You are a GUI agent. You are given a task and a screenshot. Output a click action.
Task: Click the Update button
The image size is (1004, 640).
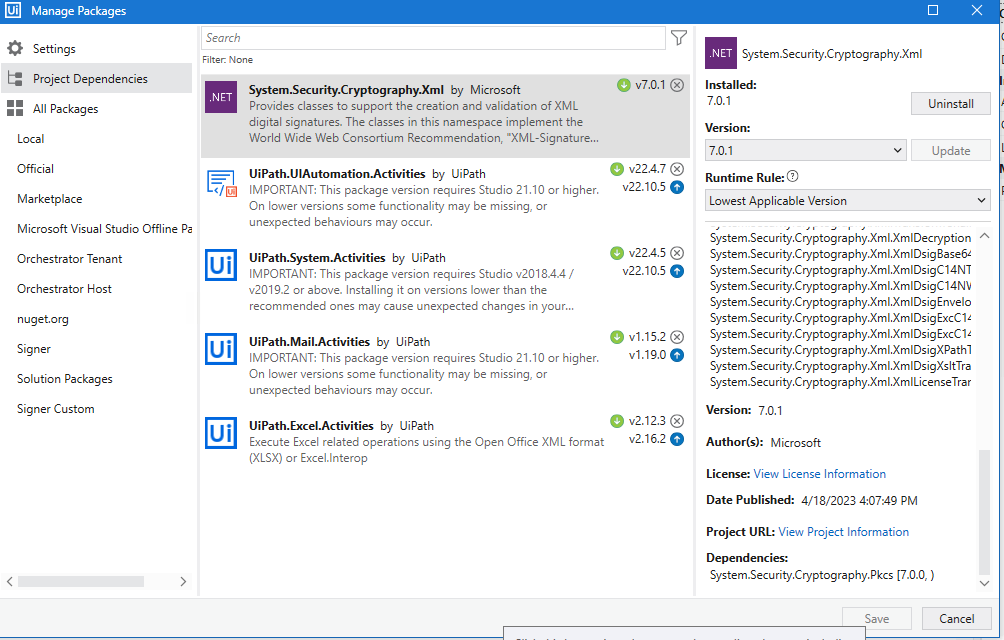951,150
